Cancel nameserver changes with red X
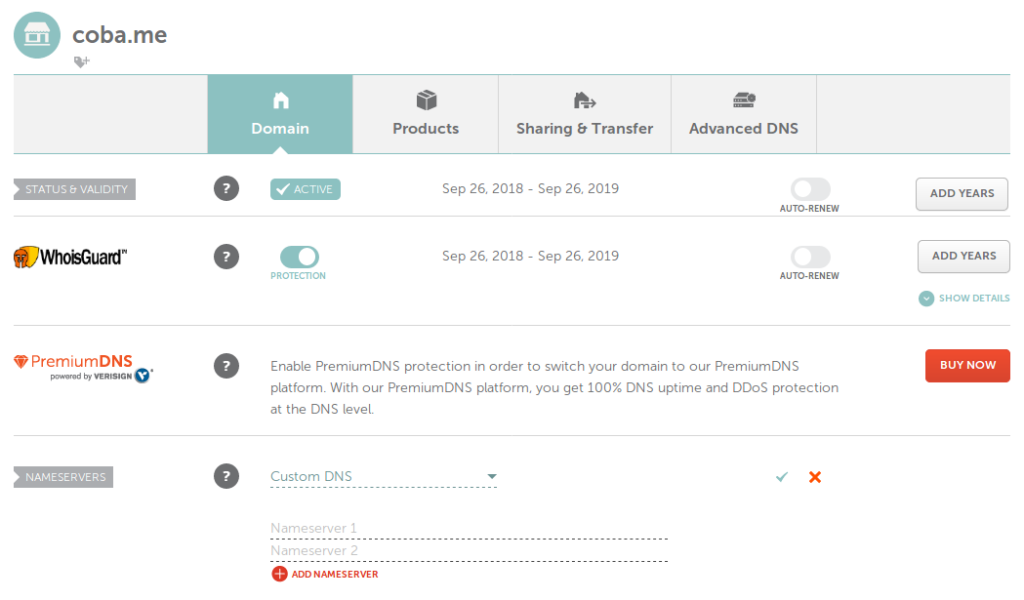Image resolution: width=1024 pixels, height=600 pixels. click(815, 477)
